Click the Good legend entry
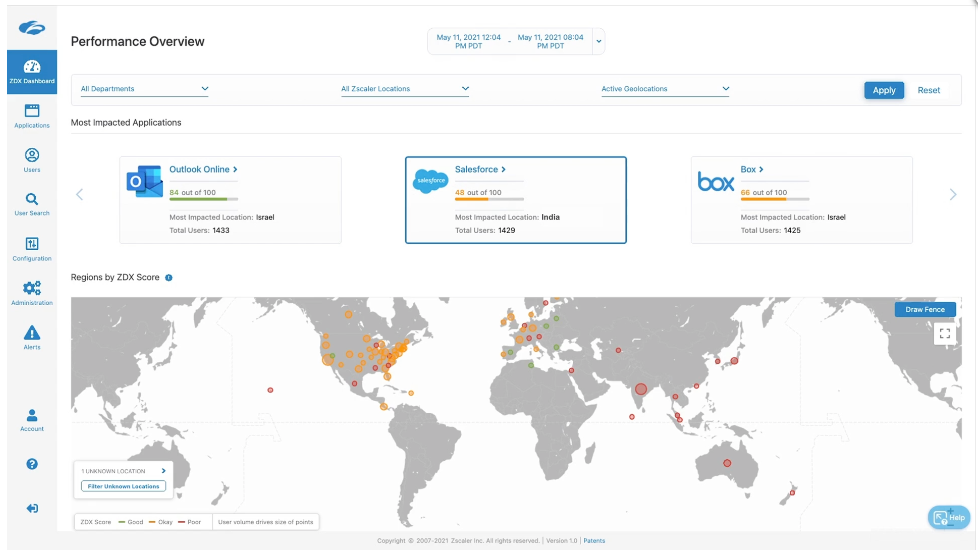The height and width of the screenshot is (550, 978). click(131, 522)
